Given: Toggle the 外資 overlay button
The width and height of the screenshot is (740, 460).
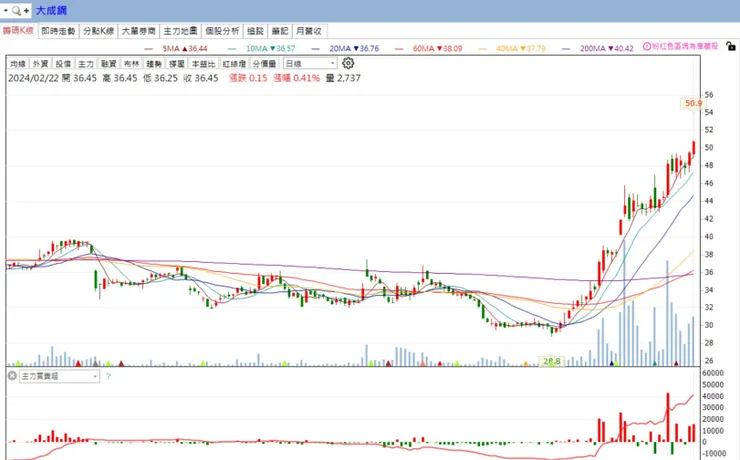Looking at the screenshot, I should point(41,64).
